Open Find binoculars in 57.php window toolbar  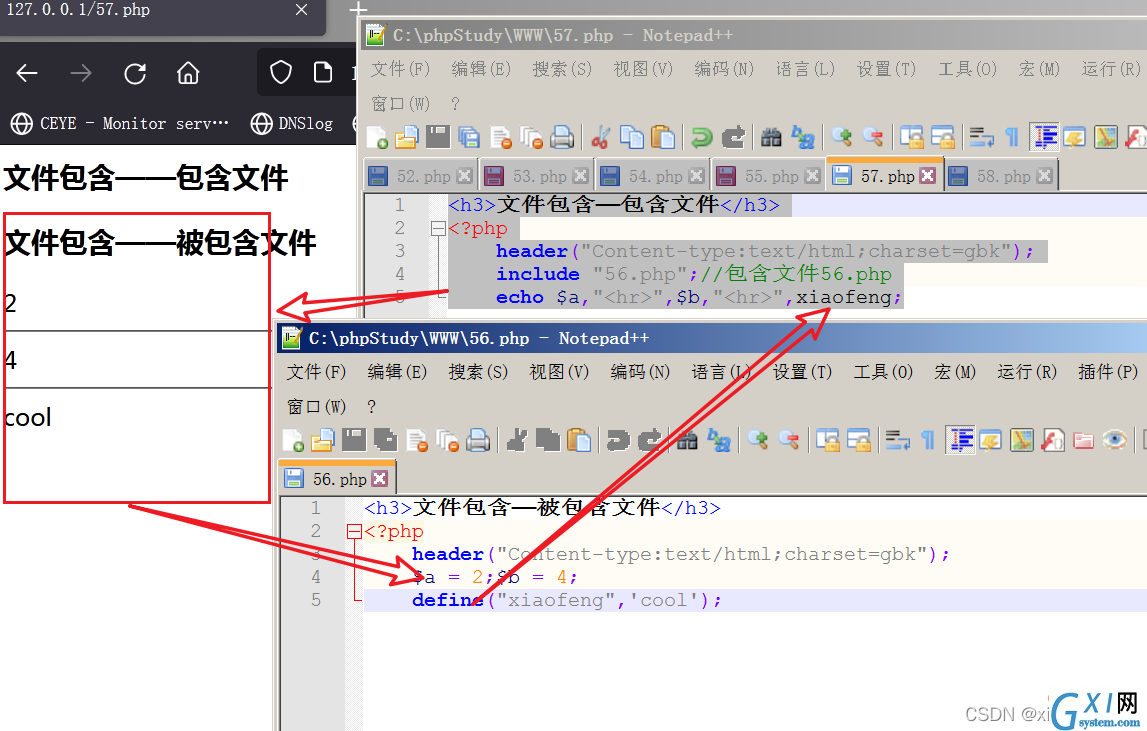pyautogui.click(x=771, y=137)
